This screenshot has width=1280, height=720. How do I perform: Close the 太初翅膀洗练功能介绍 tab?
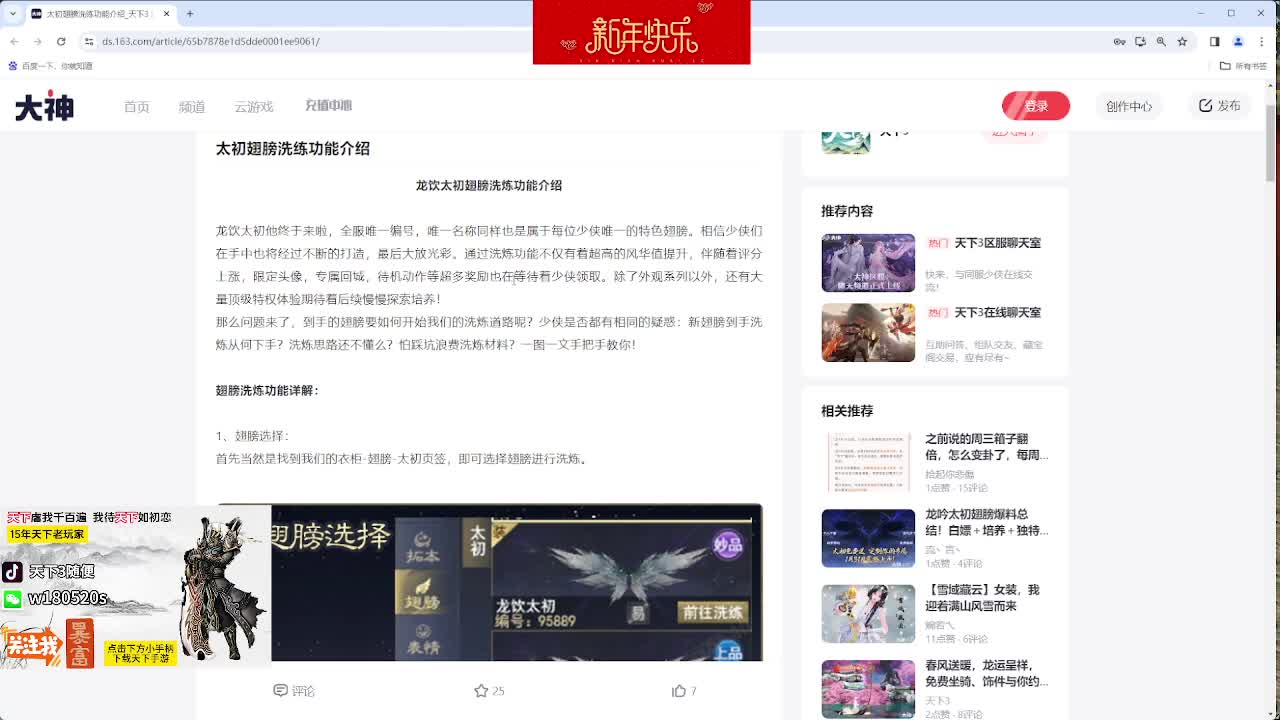[x=166, y=13]
